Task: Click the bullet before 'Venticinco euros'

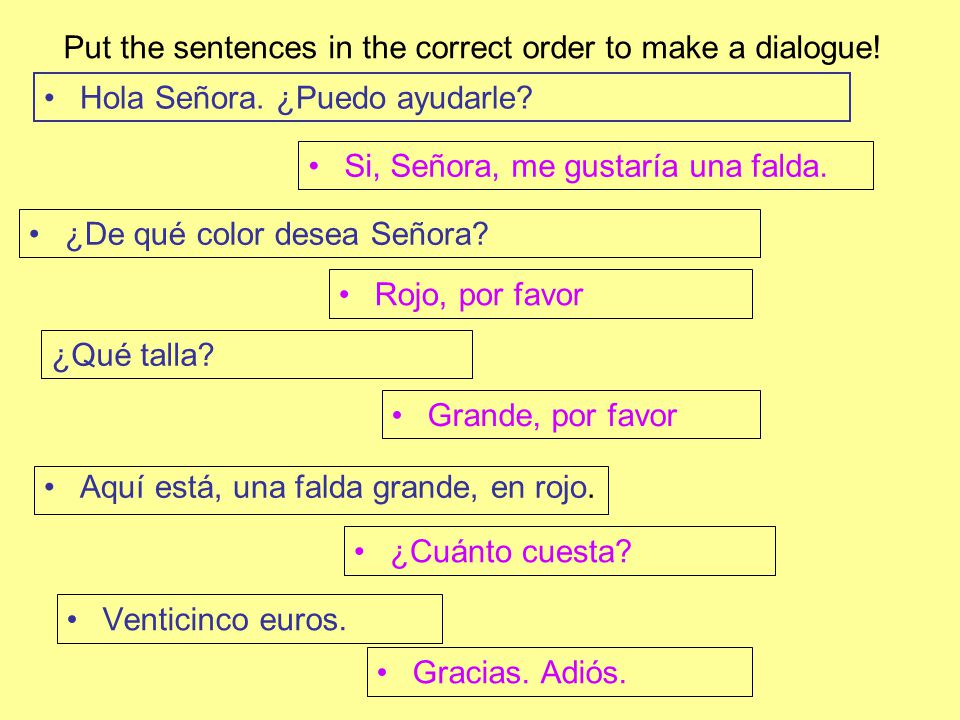Action: coord(72,620)
